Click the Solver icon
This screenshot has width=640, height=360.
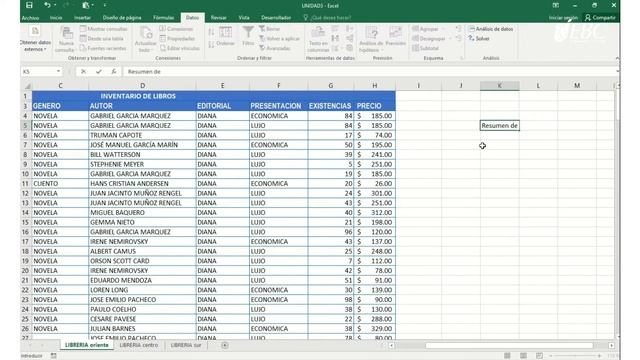tap(479, 38)
